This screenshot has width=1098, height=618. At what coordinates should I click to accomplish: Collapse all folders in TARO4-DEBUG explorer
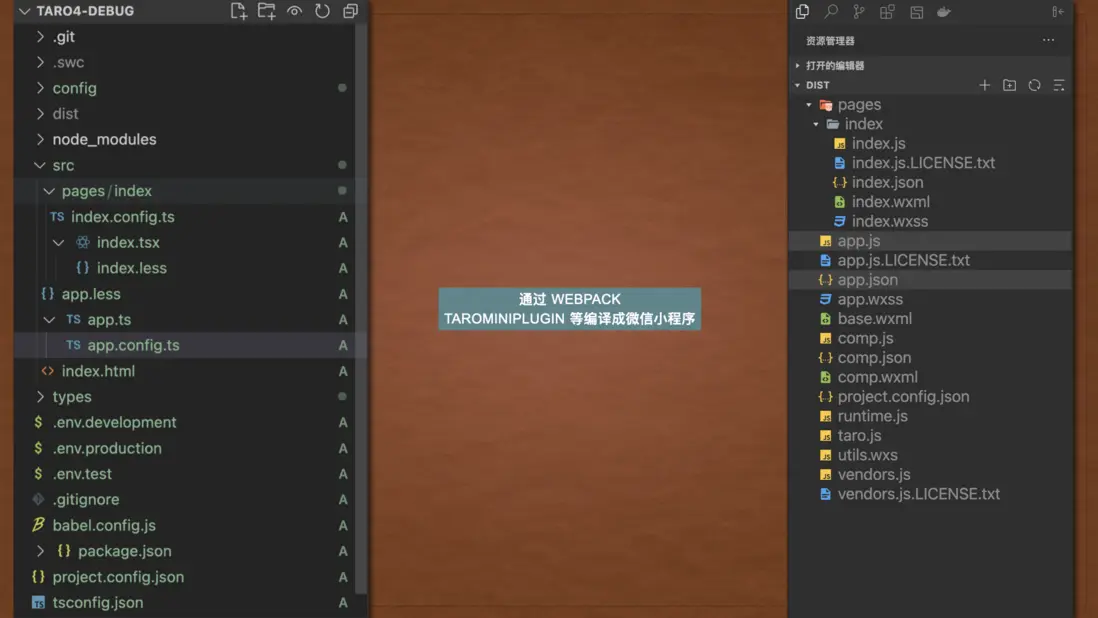click(350, 11)
